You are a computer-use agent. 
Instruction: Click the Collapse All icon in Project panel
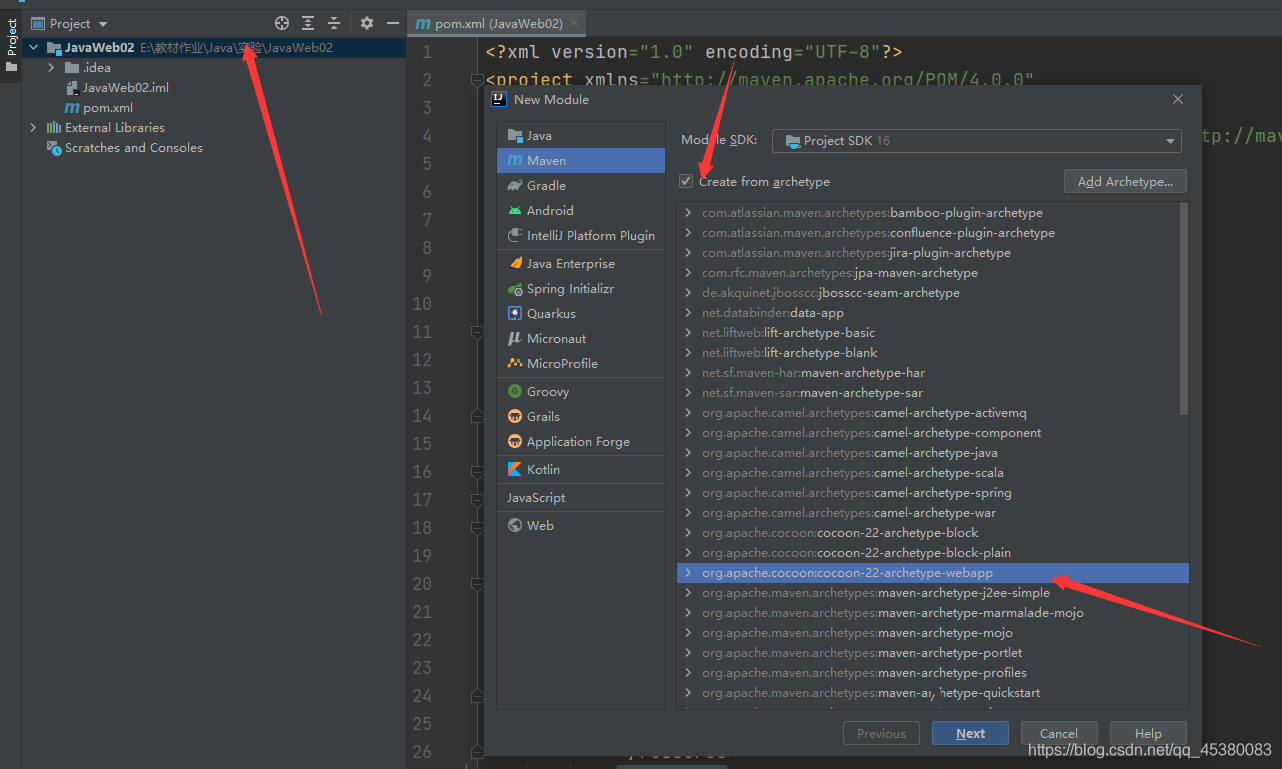point(334,23)
